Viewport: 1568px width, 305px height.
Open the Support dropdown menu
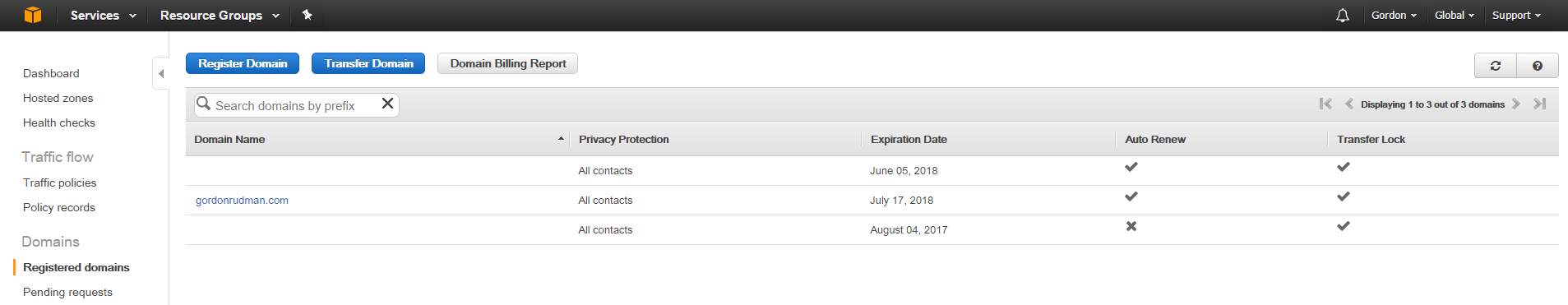pyautogui.click(x=1516, y=15)
